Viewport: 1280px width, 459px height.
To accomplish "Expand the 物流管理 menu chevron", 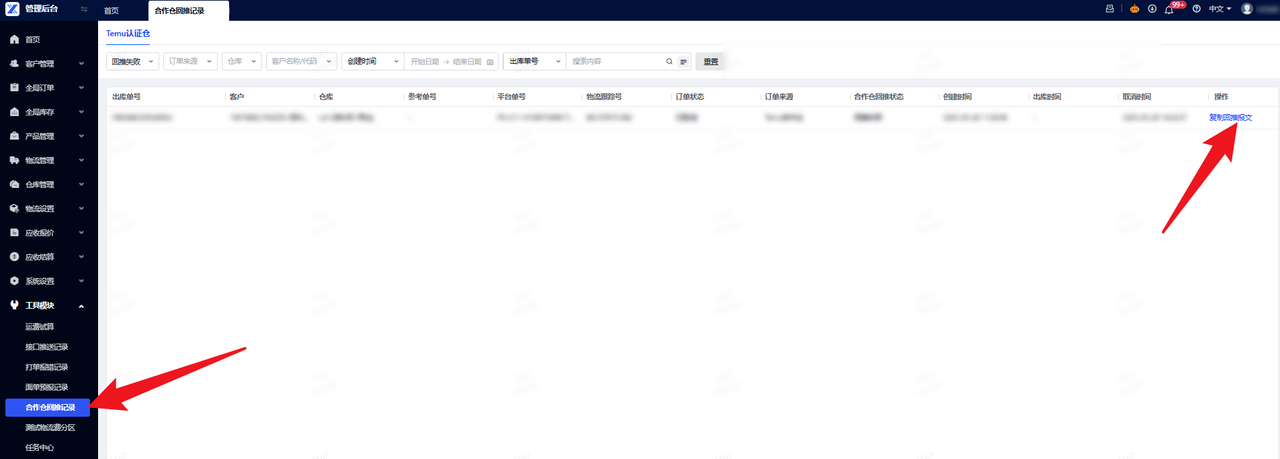I will (82, 160).
